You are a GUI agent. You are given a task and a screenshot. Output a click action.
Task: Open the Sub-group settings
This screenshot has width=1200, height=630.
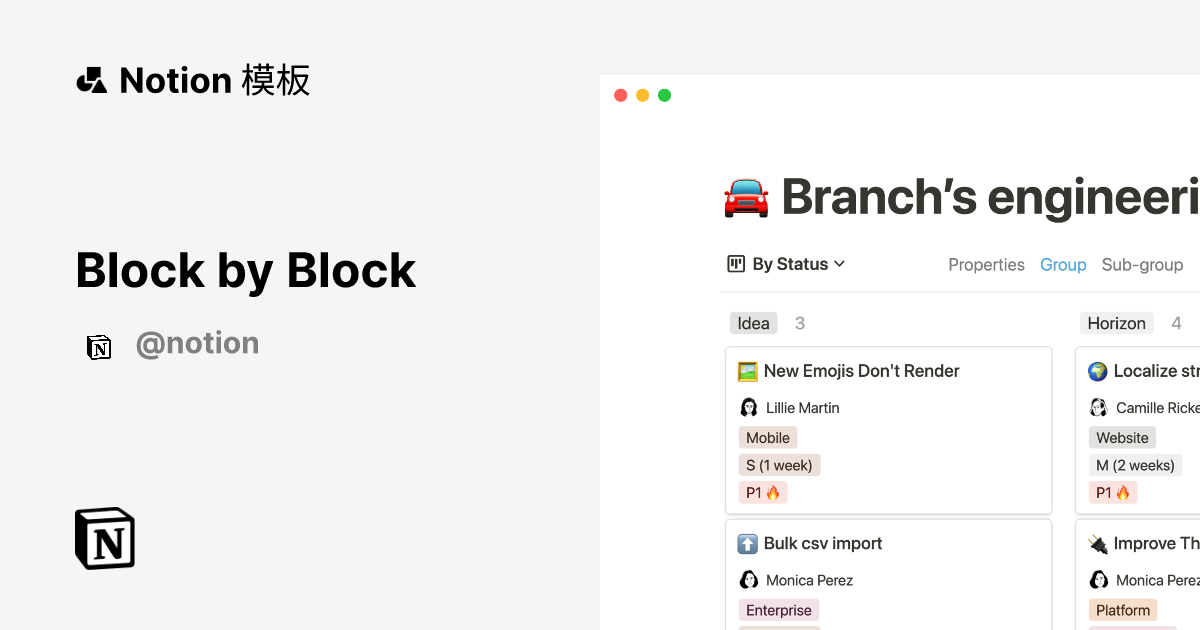[1142, 264]
